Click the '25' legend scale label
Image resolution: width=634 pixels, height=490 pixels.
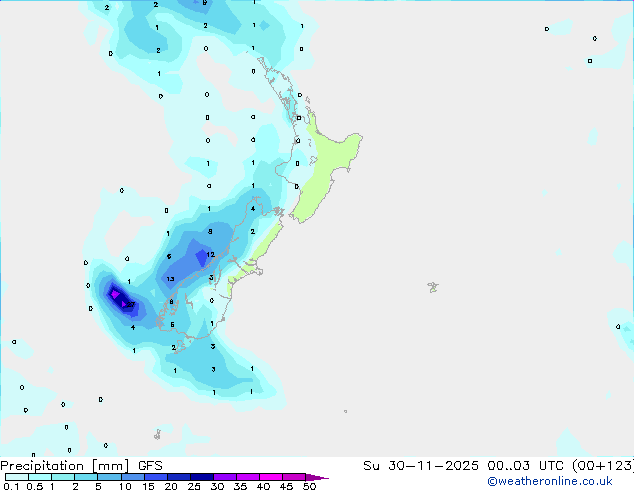[x=194, y=486]
